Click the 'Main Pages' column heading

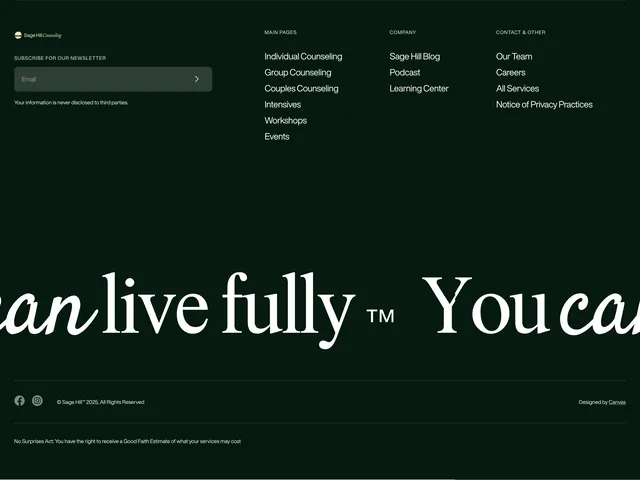[x=280, y=32]
